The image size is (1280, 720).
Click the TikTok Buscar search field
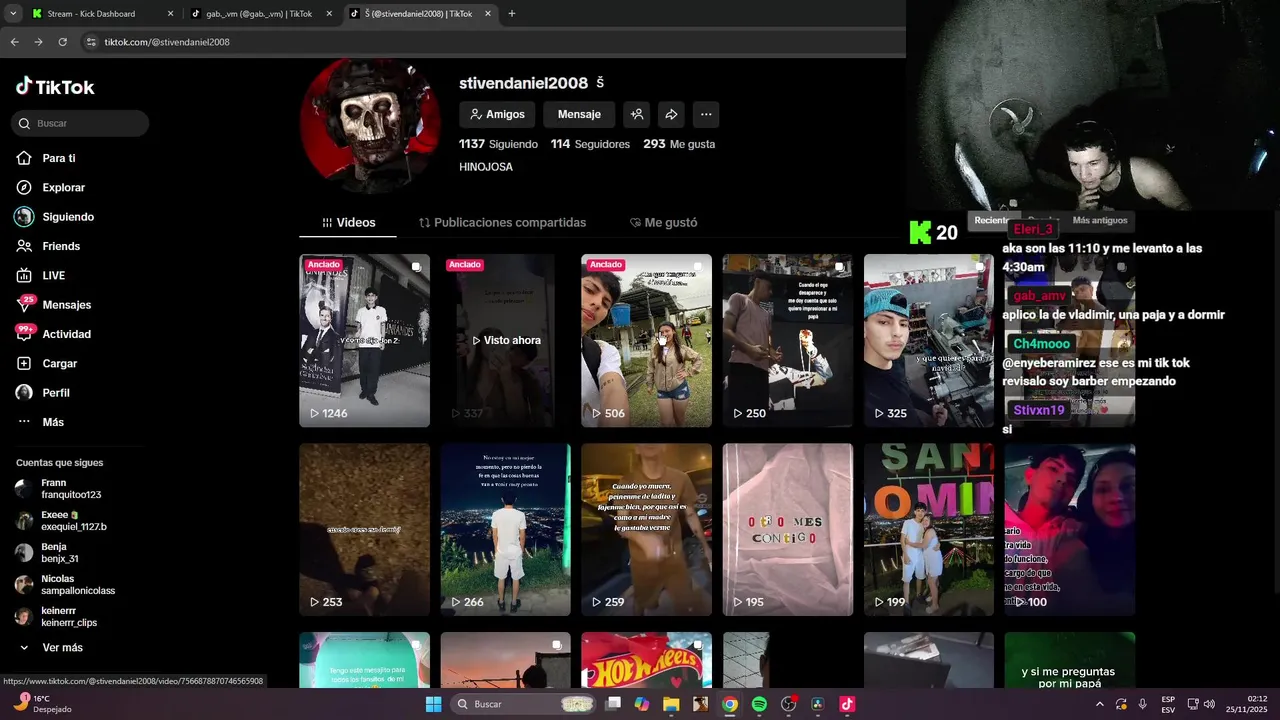(x=80, y=123)
